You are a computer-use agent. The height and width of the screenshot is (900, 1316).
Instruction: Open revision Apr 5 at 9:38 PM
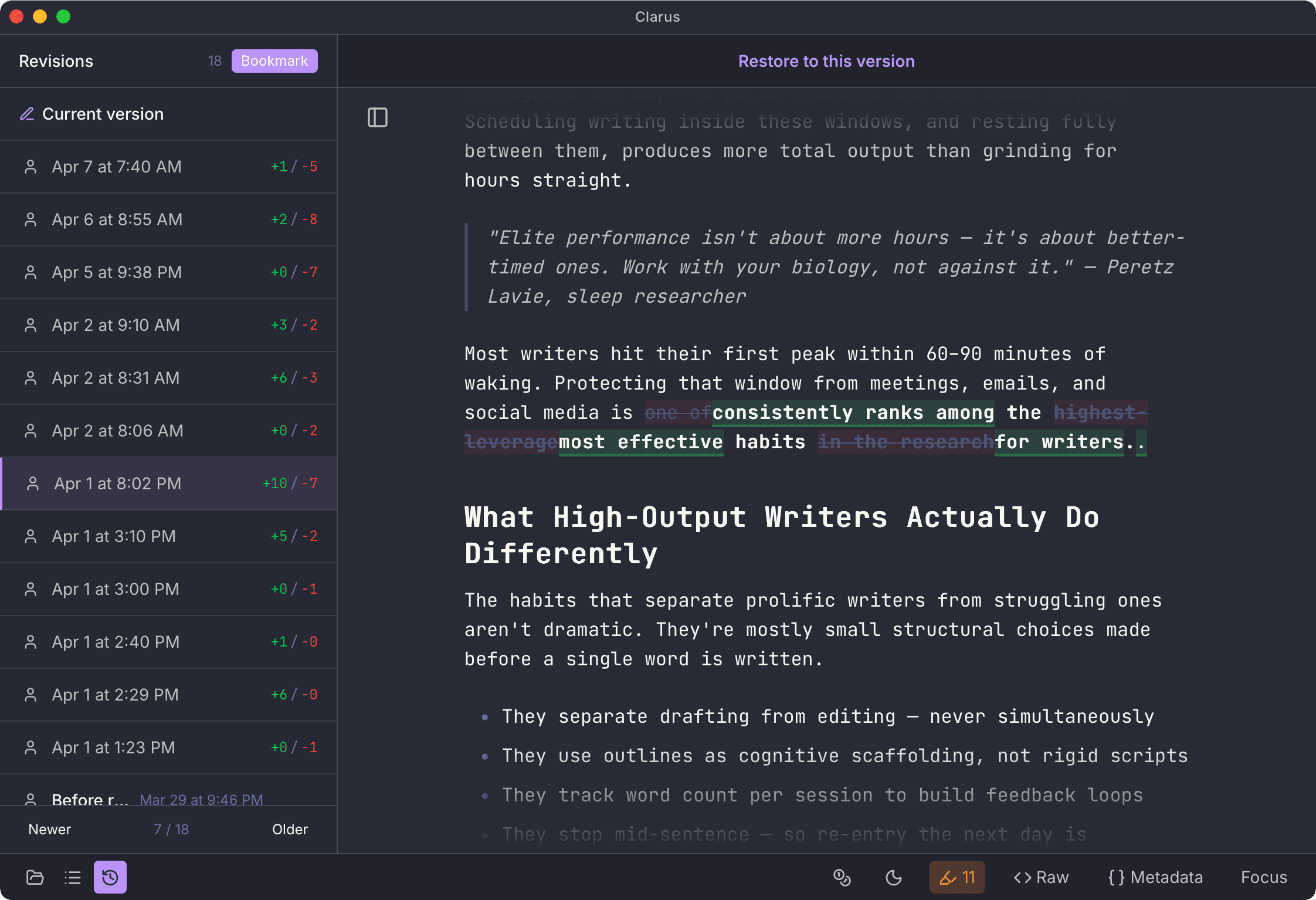click(168, 272)
